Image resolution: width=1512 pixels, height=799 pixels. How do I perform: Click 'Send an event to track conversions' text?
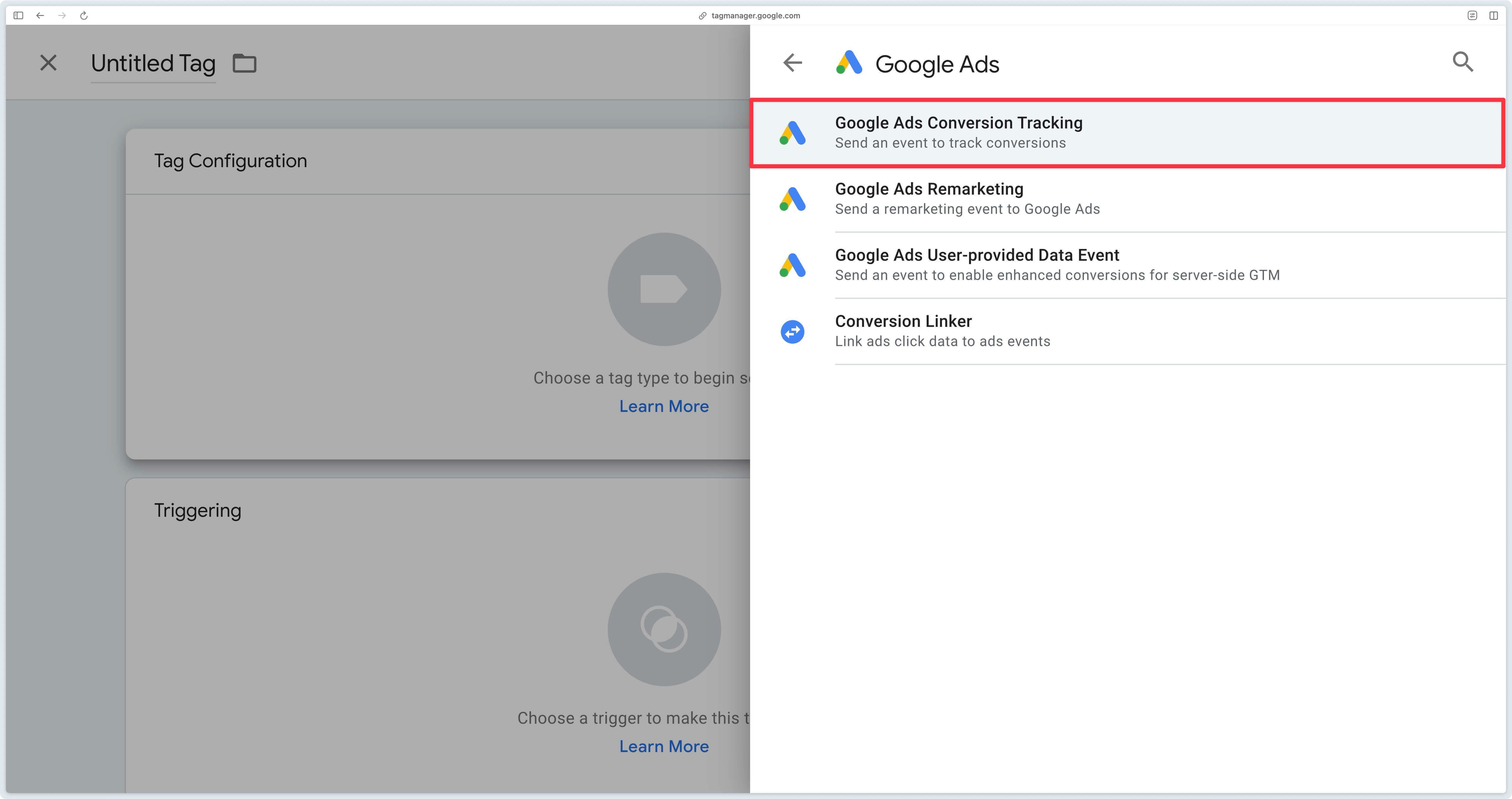[950, 143]
